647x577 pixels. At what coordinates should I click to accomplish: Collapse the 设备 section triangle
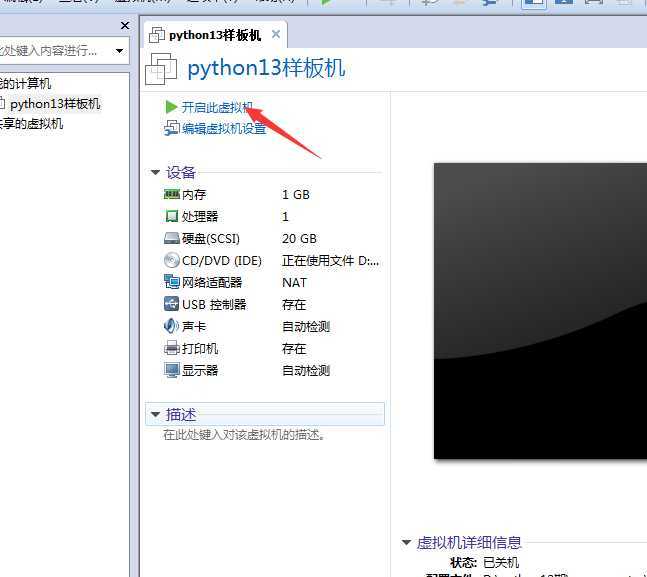point(155,172)
